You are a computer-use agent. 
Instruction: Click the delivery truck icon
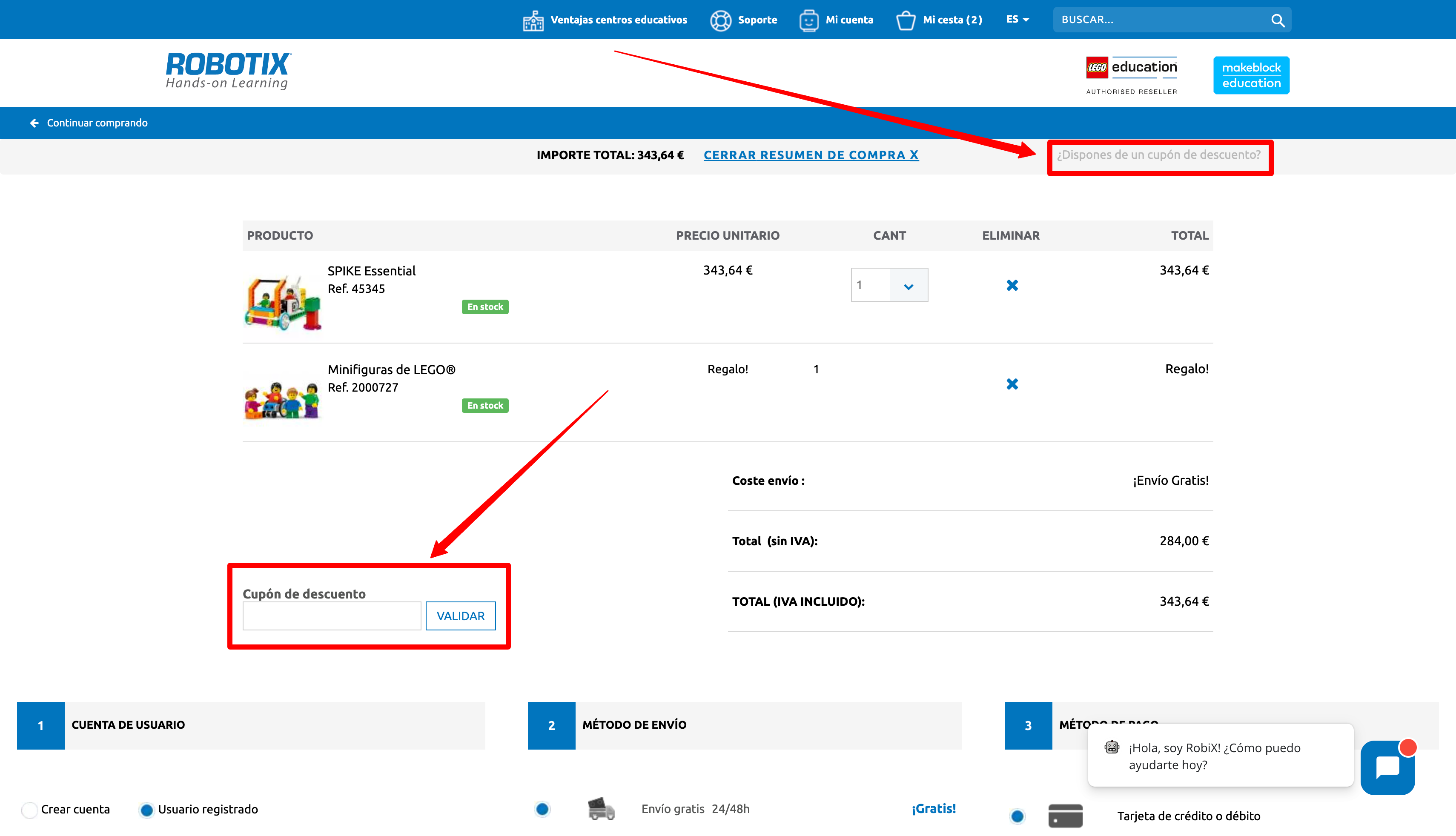coord(601,809)
